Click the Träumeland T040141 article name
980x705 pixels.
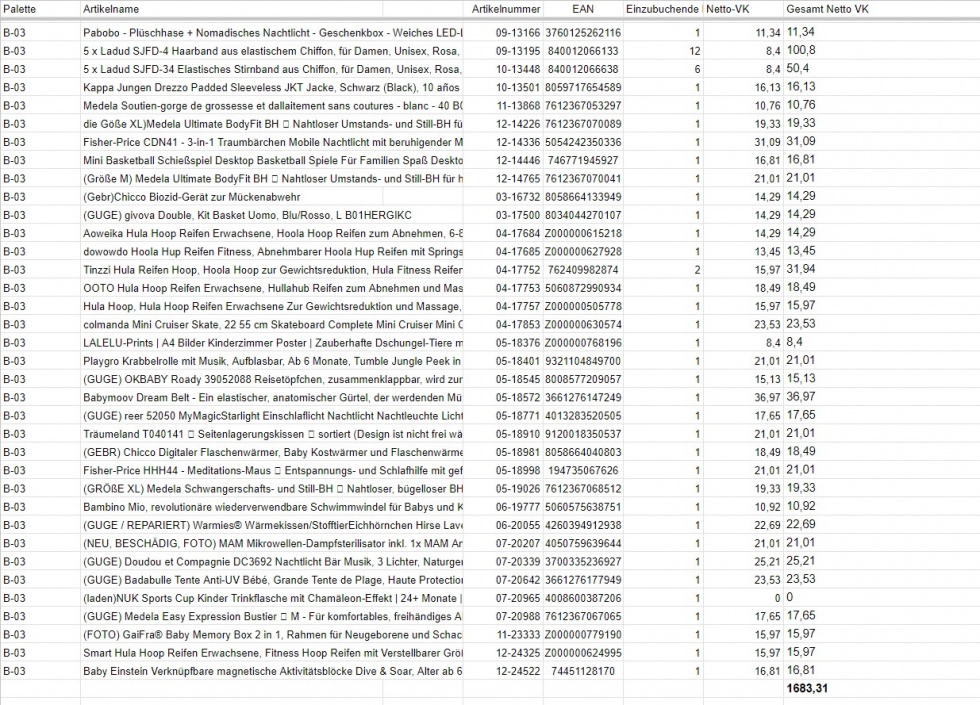(272, 434)
